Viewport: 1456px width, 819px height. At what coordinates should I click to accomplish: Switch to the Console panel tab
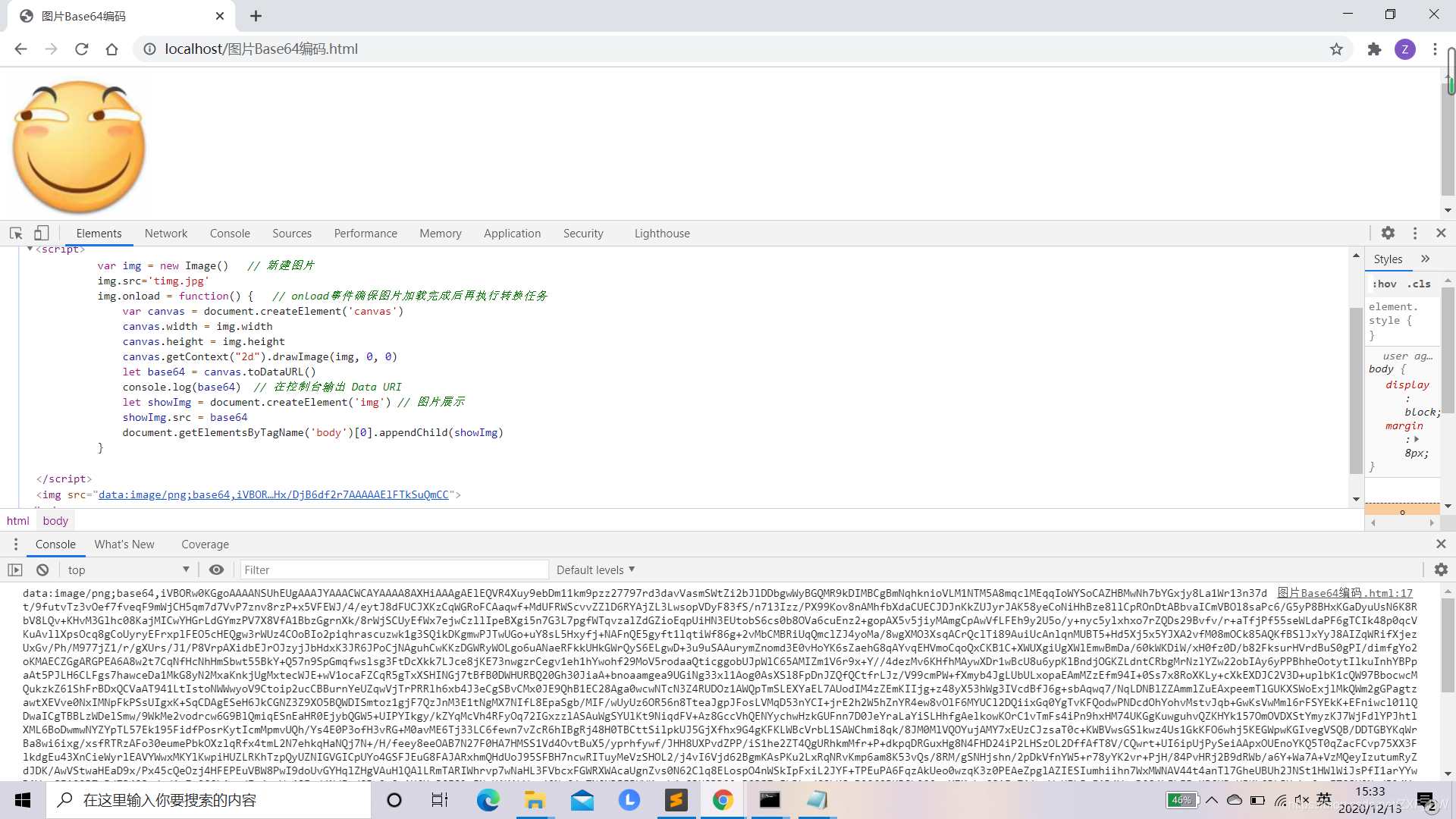coord(230,234)
